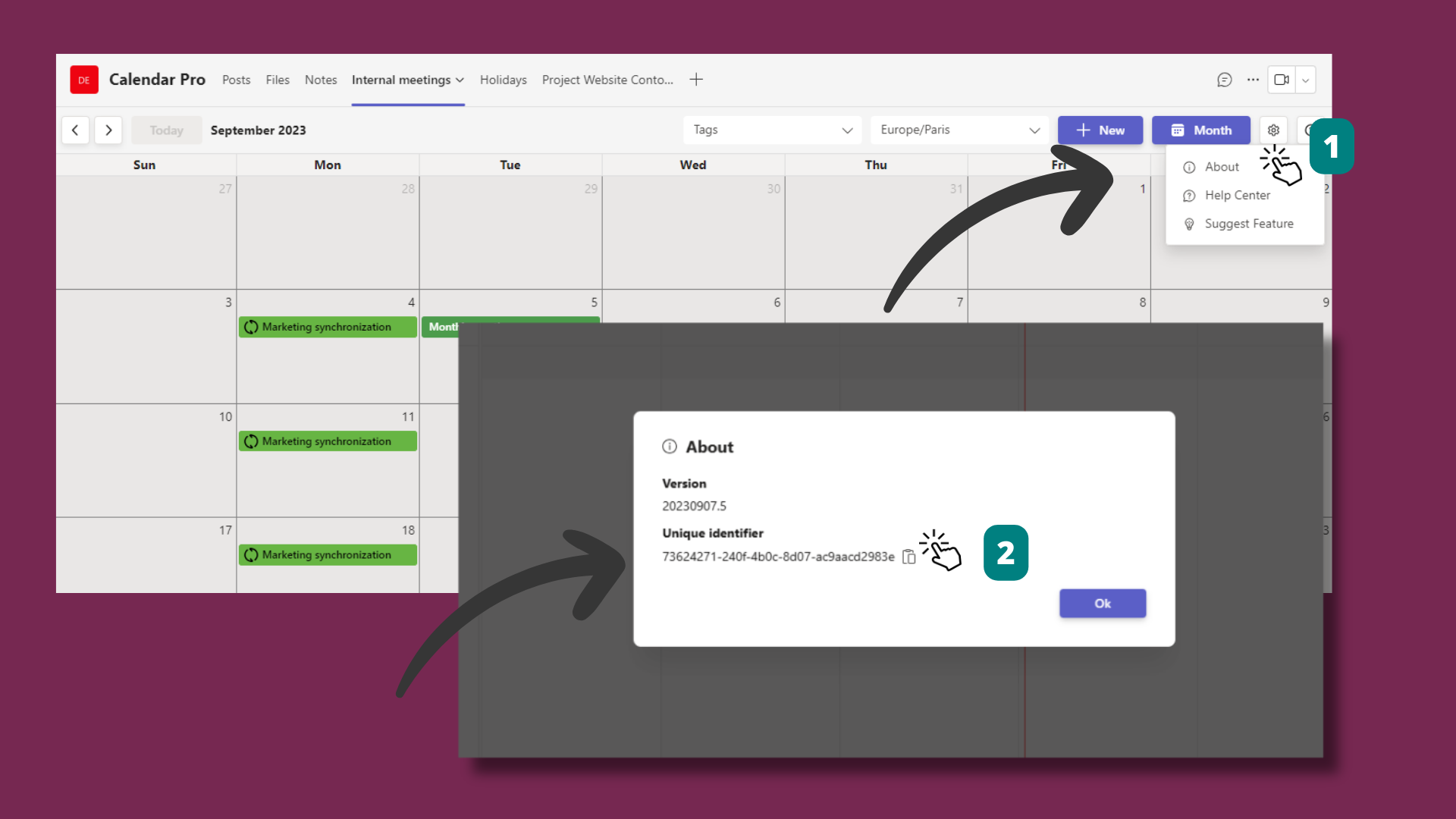Open Help Center from the menu
Screen dimensions: 1456x819
(x=1237, y=196)
